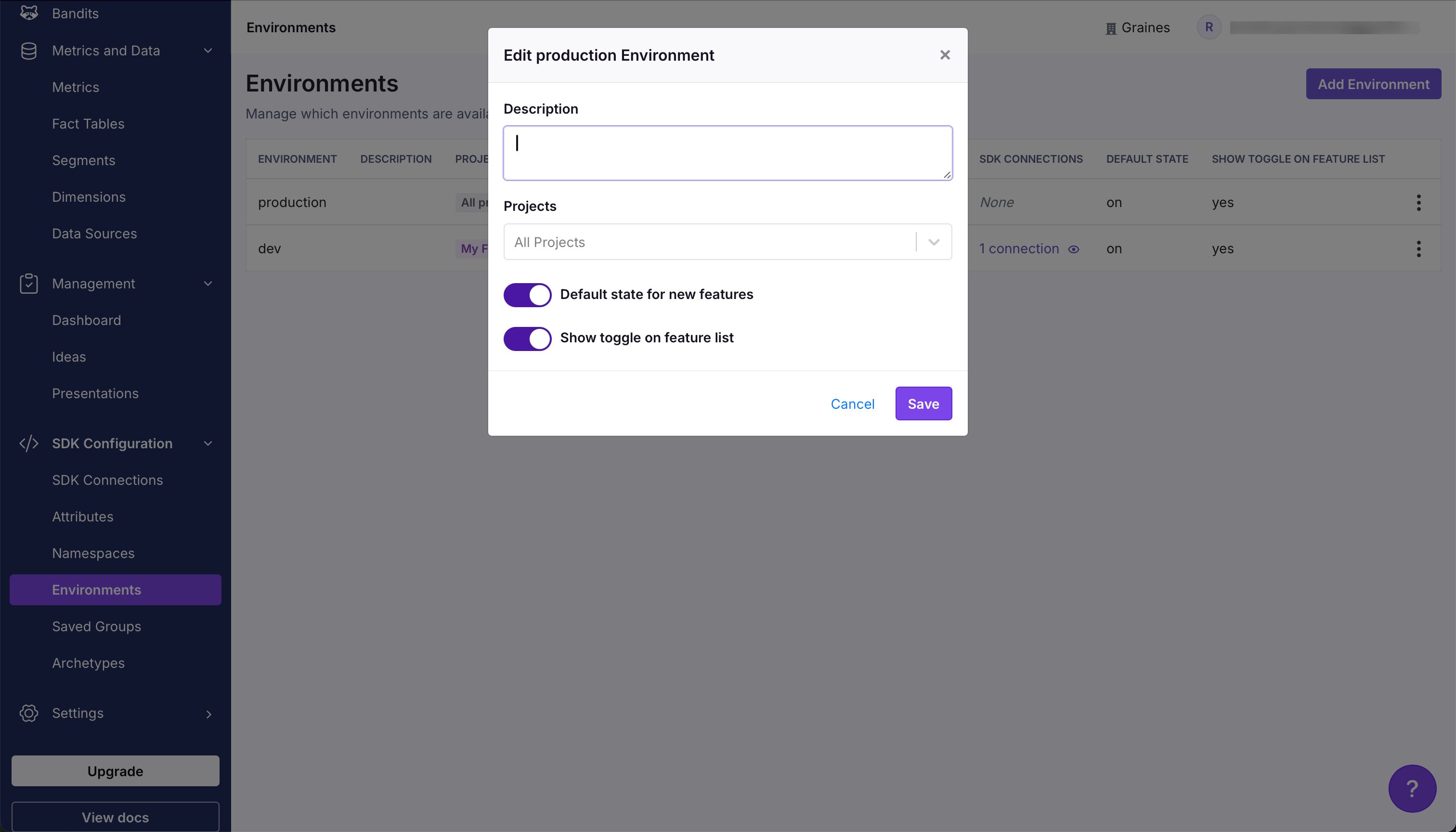Viewport: 1456px width, 832px height.
Task: Open Saved Groups page
Action: coord(96,626)
